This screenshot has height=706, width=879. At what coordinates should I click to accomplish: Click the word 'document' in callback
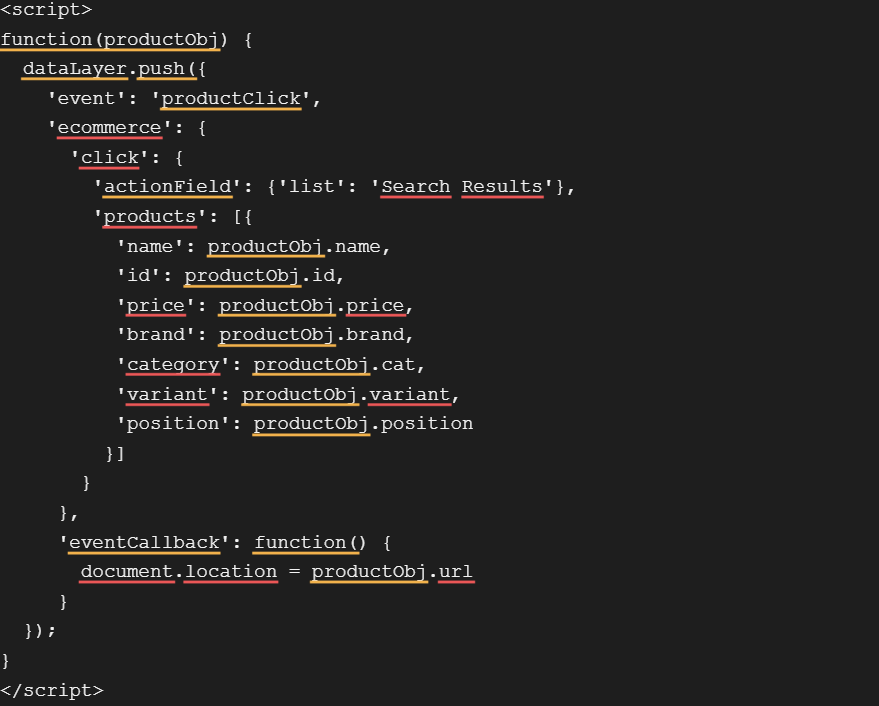pos(127,572)
